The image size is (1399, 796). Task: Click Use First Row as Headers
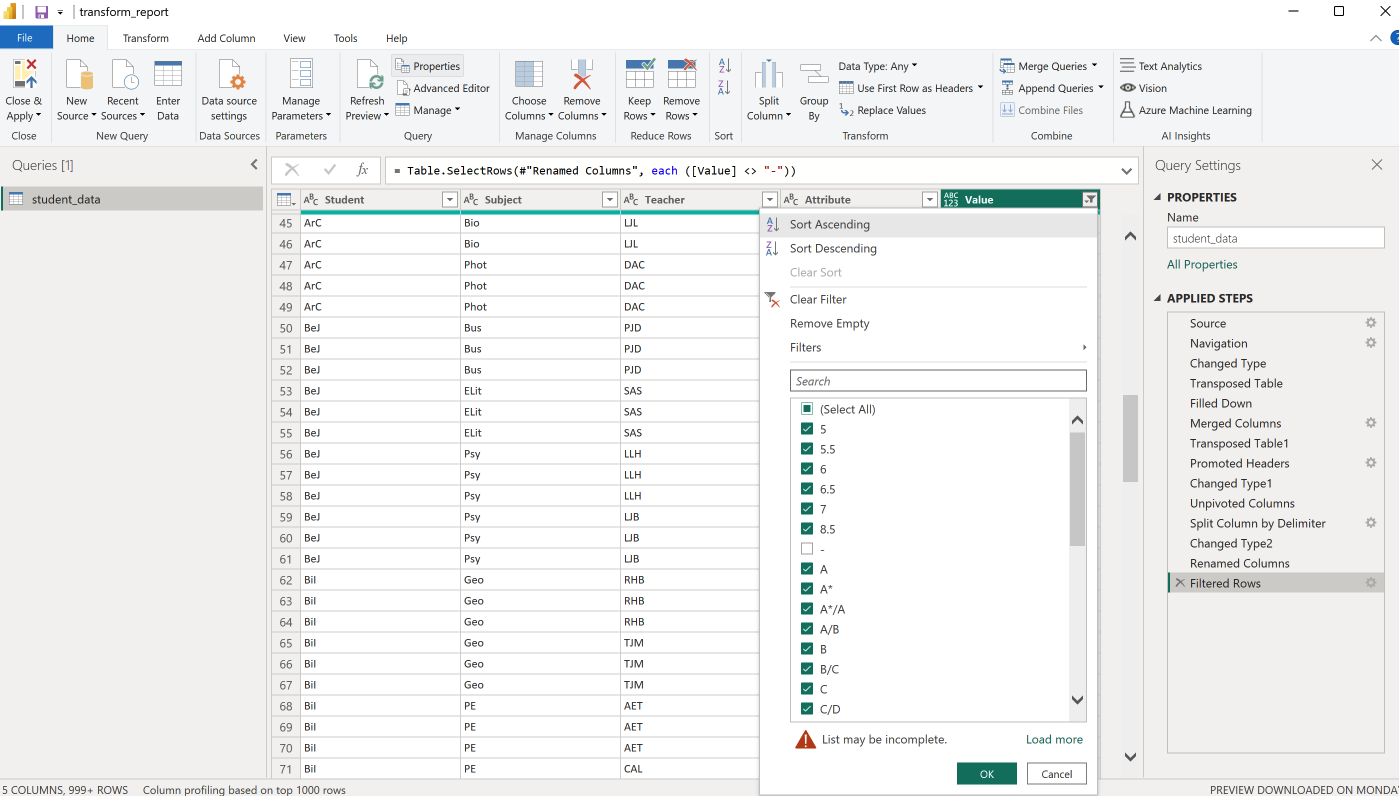click(911, 88)
